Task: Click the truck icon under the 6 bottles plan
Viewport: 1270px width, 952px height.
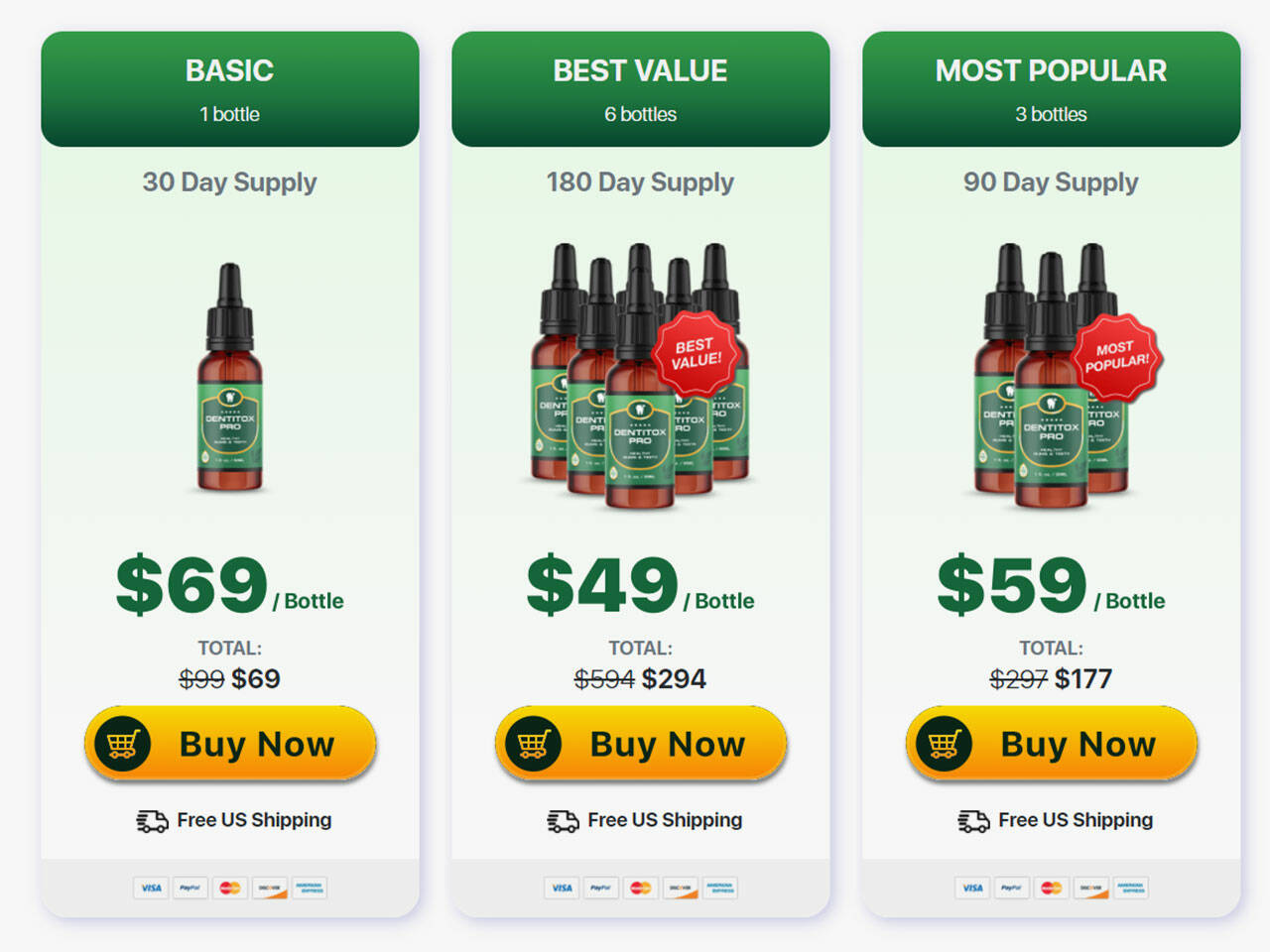Action: point(563,821)
